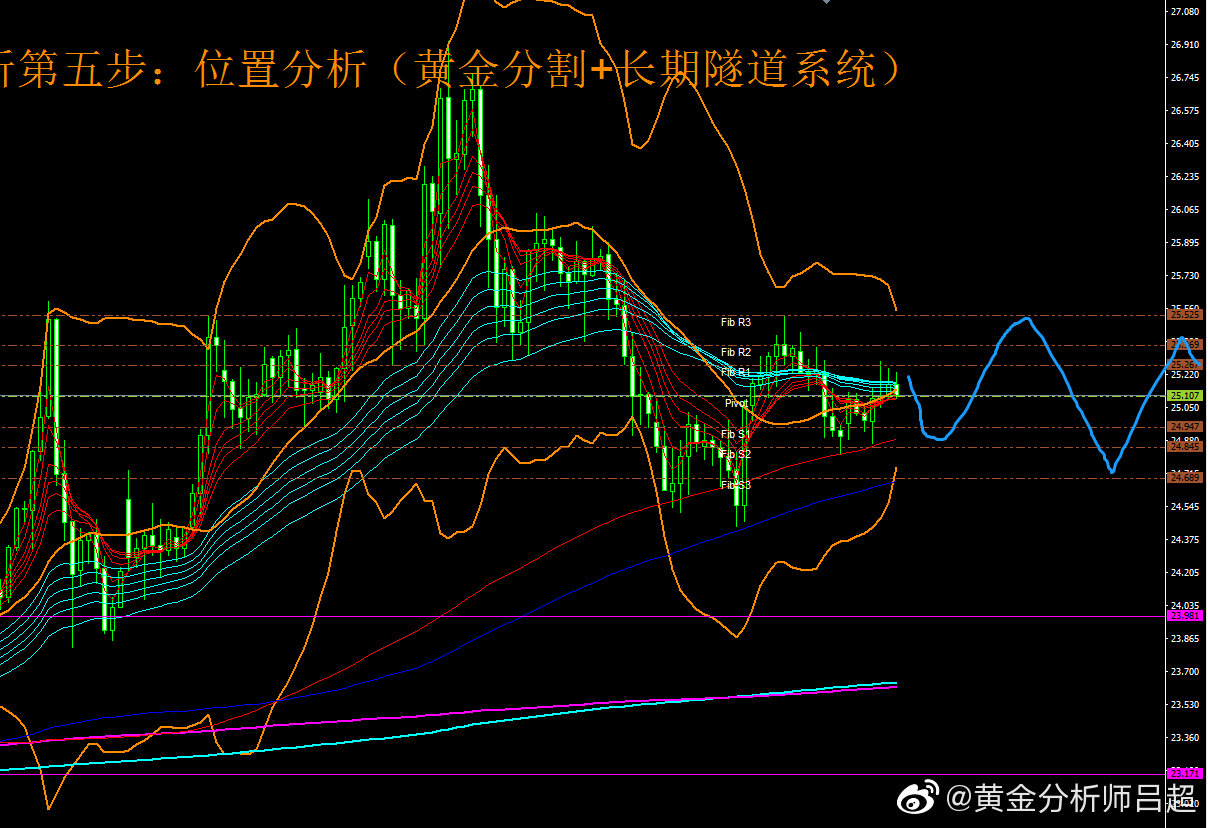Click the 24.375 label on price axis
The width and height of the screenshot is (1208, 828).
[1184, 540]
